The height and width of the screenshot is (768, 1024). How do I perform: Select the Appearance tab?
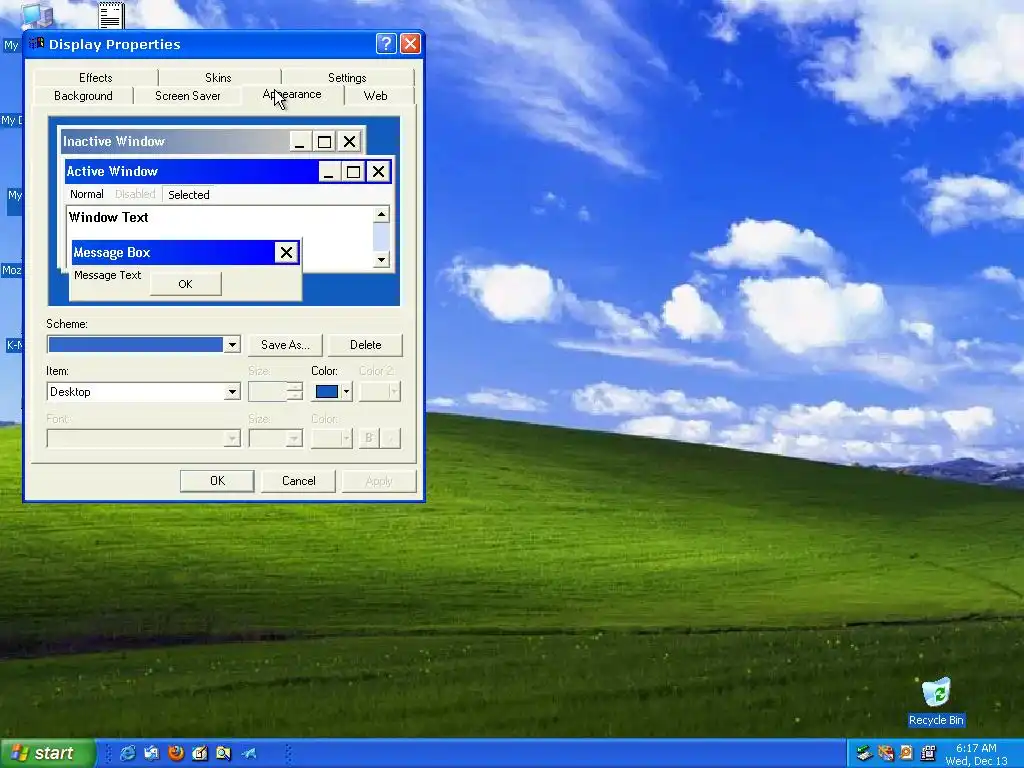tap(292, 95)
